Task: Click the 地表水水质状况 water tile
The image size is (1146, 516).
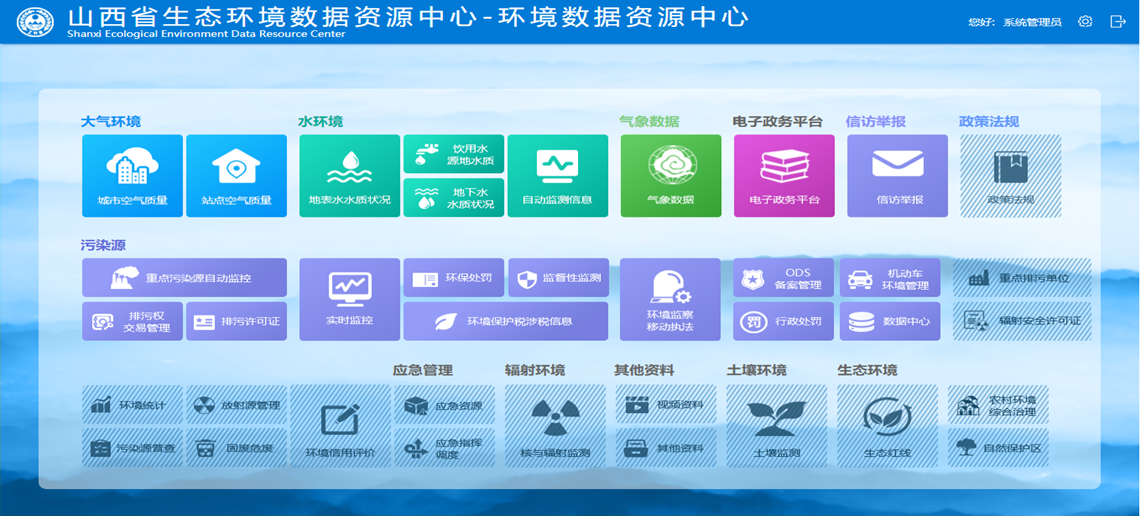Action: click(349, 176)
